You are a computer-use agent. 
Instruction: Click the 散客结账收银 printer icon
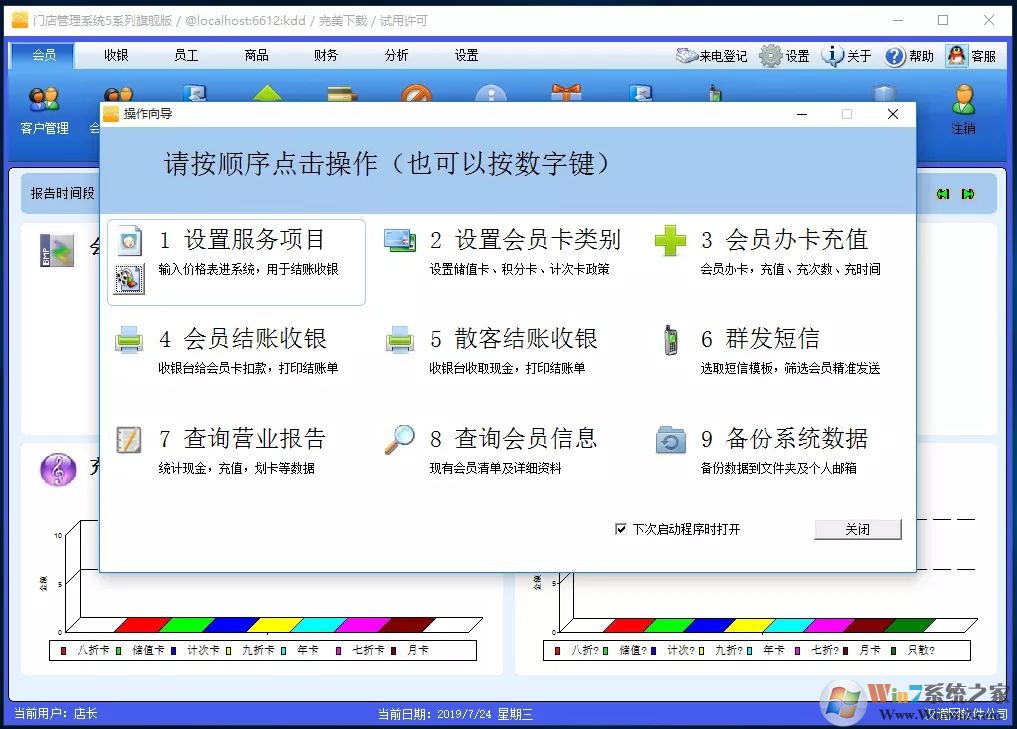click(398, 339)
